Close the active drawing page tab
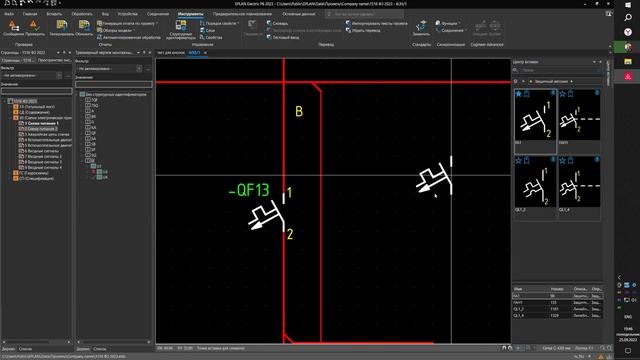640x360 pixels. [205, 53]
